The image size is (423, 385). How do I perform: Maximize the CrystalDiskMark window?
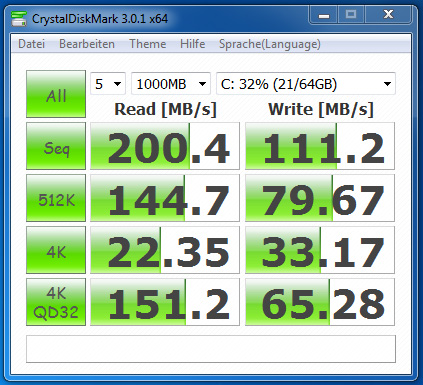coord(351,15)
